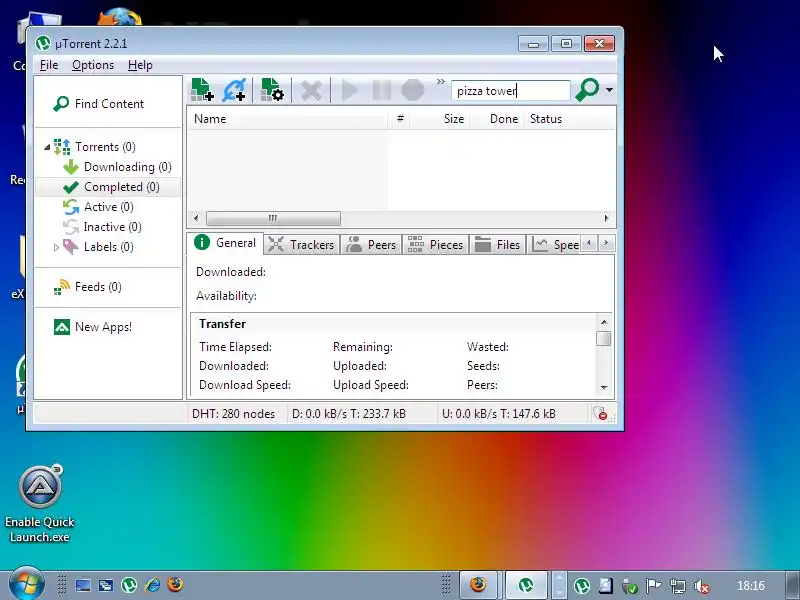
Task: Click the Firefox quick launch icon
Action: (x=176, y=585)
